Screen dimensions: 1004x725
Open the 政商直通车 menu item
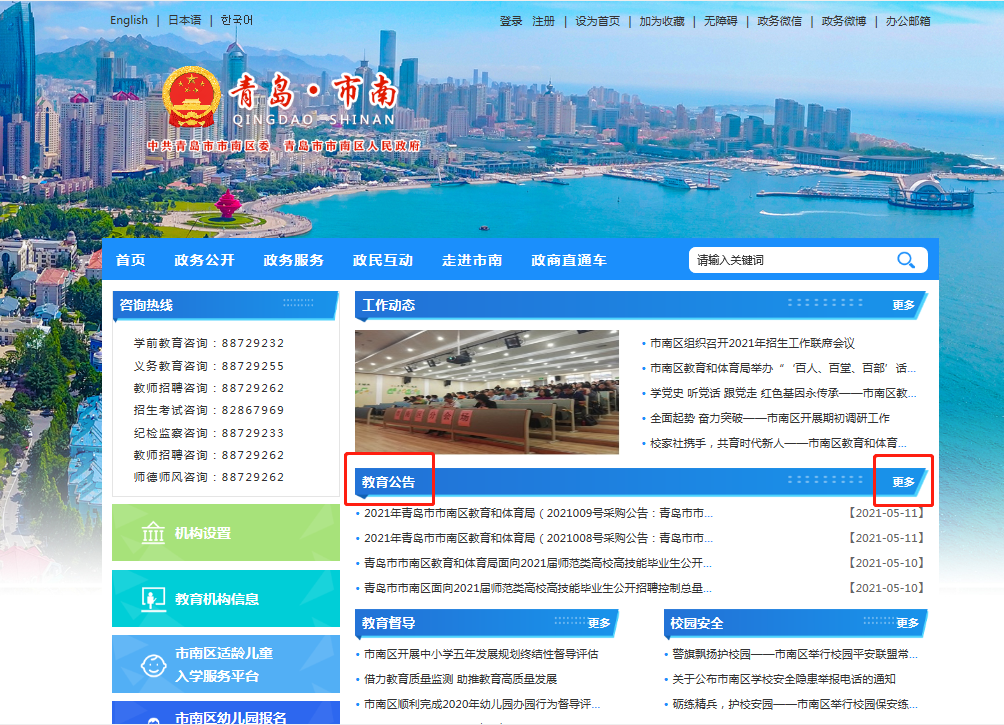(570, 260)
